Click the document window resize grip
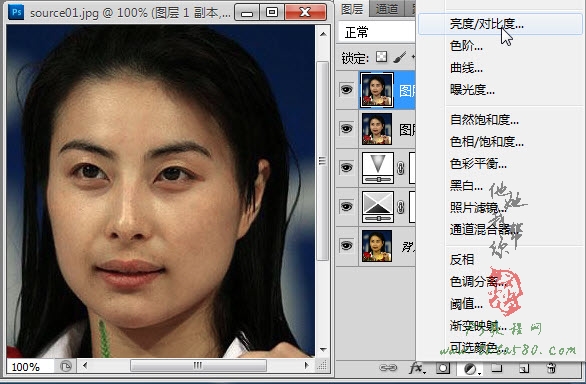 click(x=322, y=365)
